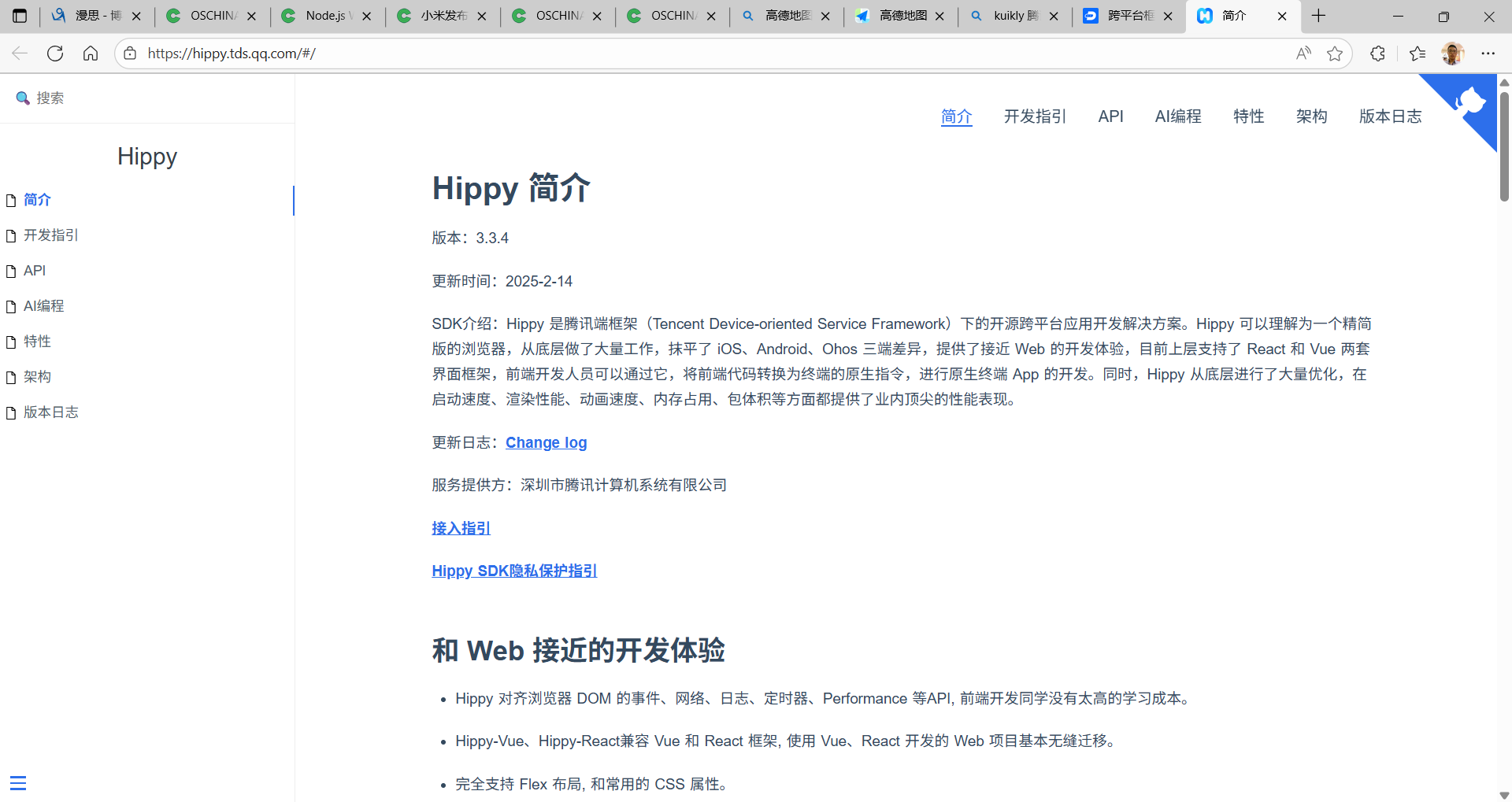Open 开发指引 in the top navigation
The height and width of the screenshot is (802, 1512).
(1036, 116)
